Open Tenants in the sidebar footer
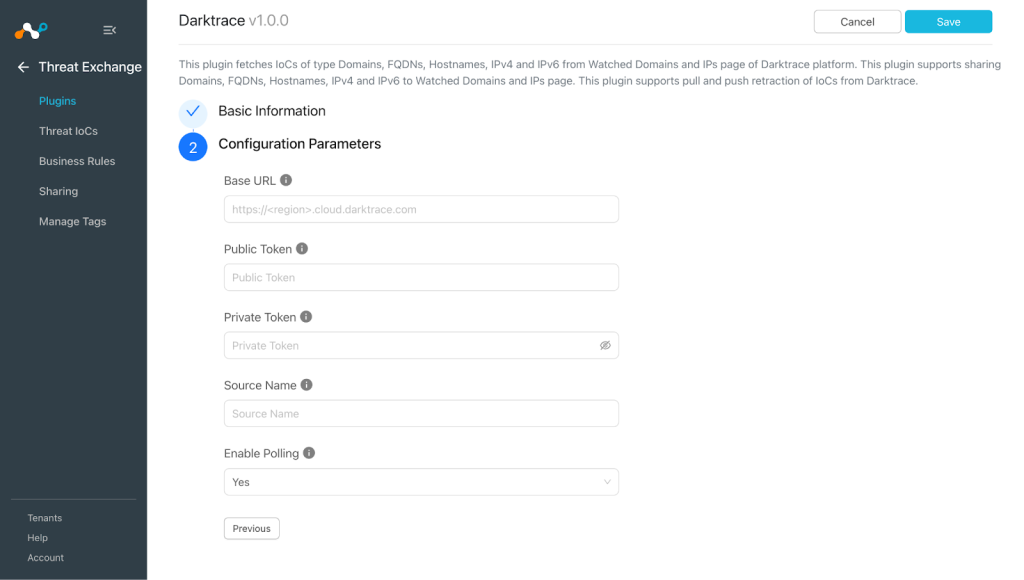The width and height of the screenshot is (1024, 580). tap(44, 518)
